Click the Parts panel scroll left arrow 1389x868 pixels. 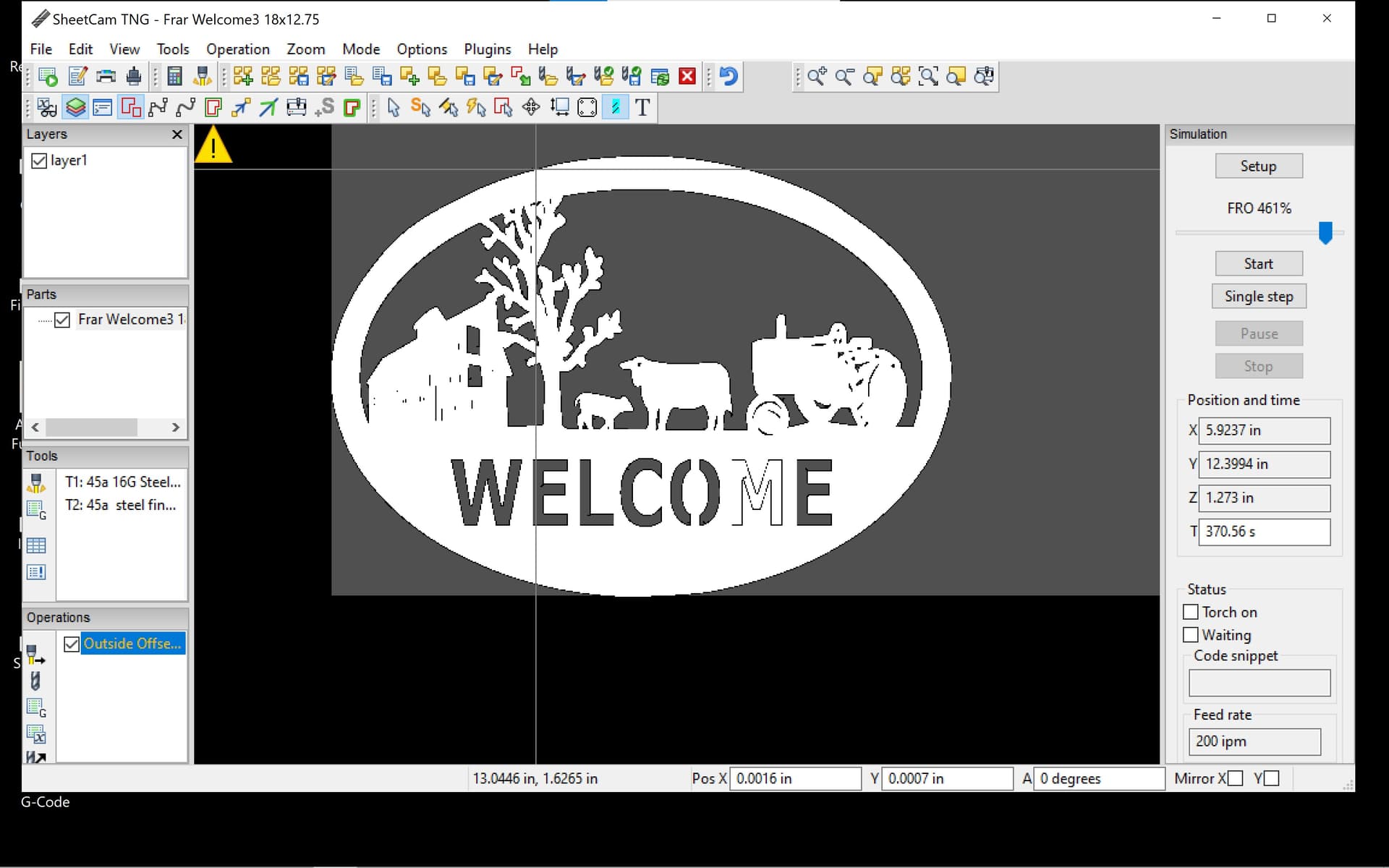click(35, 427)
